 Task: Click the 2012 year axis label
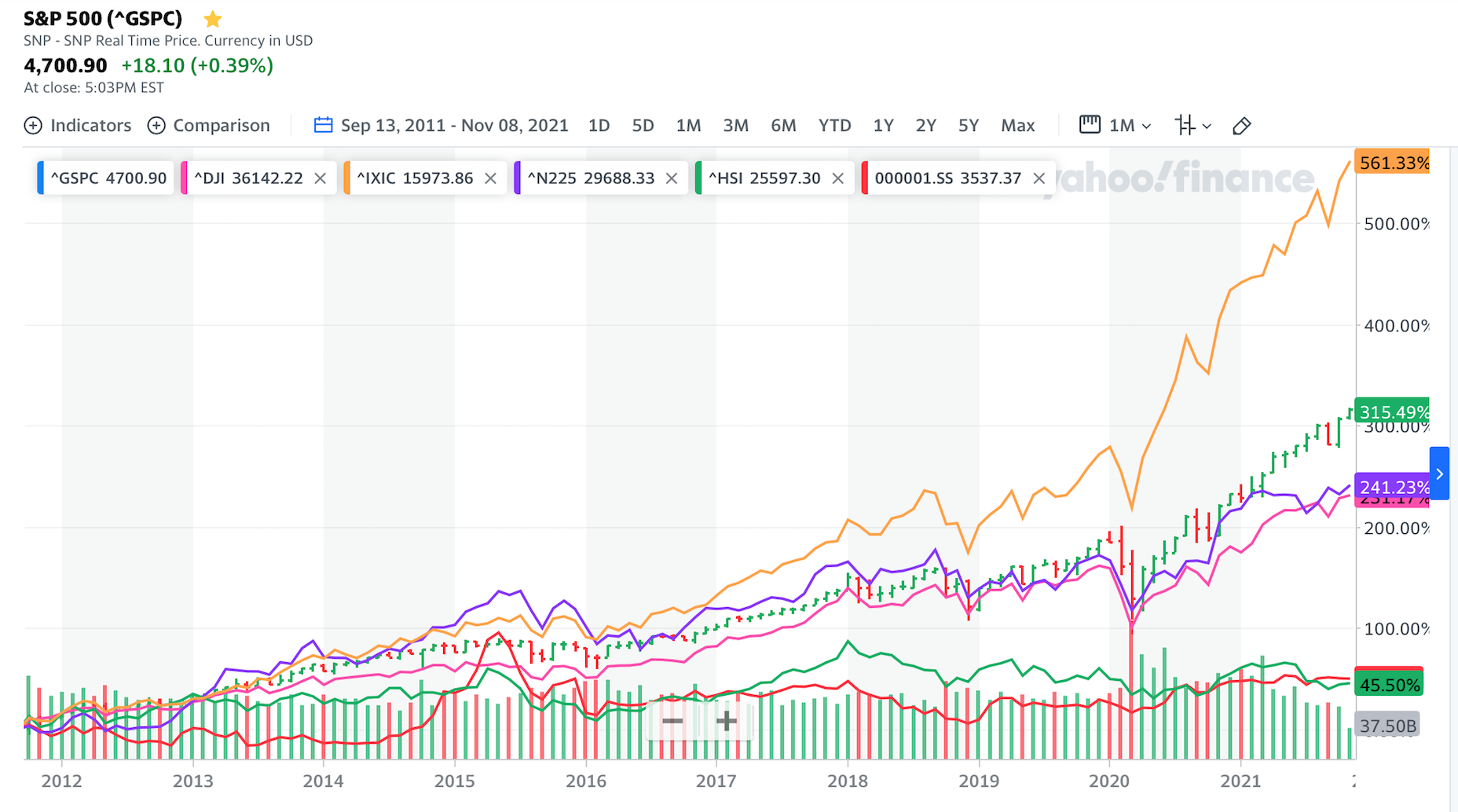click(62, 781)
